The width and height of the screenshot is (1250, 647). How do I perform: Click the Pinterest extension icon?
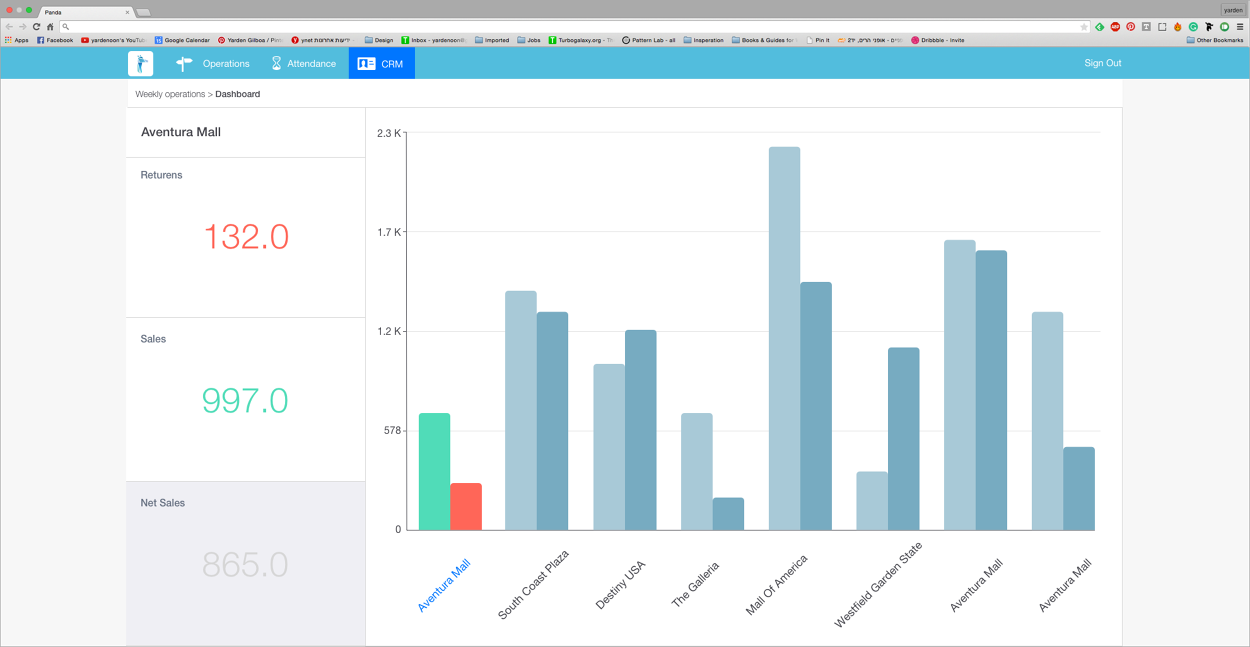point(1131,26)
